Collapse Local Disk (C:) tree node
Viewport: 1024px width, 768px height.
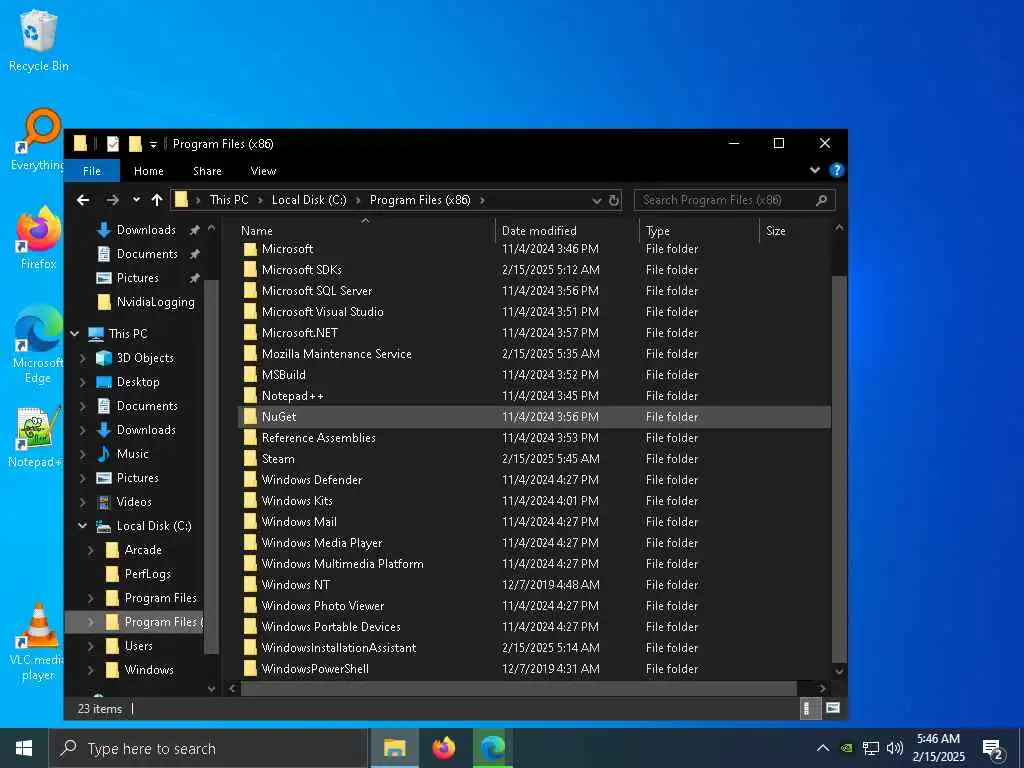click(82, 526)
